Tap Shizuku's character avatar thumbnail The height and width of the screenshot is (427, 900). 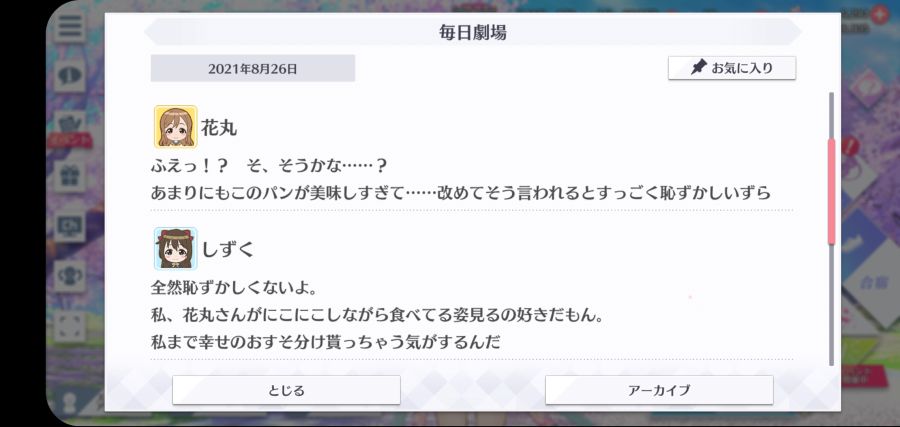click(x=176, y=249)
